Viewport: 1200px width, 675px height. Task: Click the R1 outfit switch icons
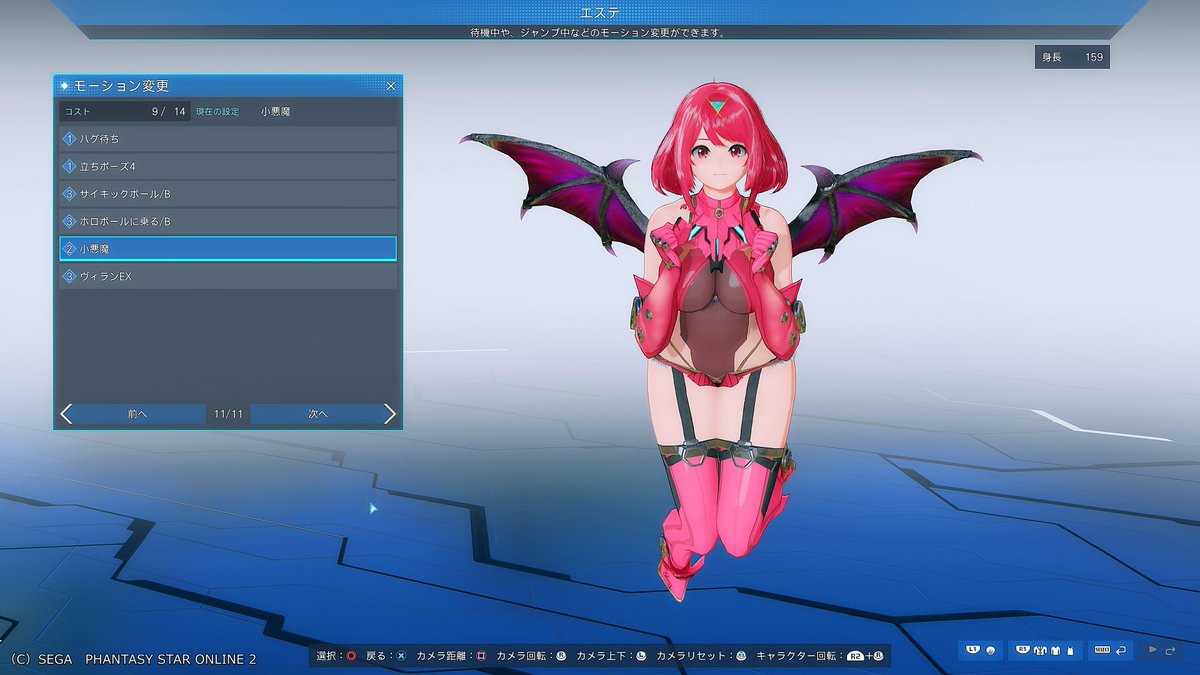tap(1044, 650)
